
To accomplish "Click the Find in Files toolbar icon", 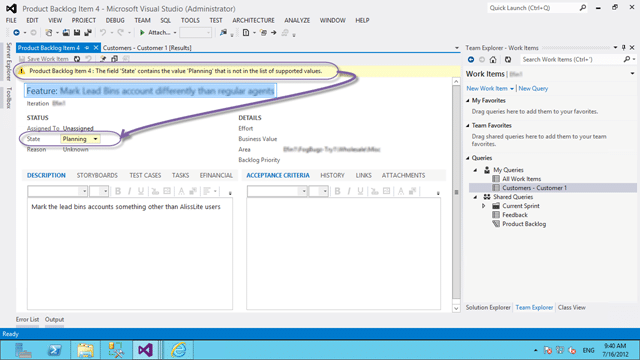I will pos(223,33).
